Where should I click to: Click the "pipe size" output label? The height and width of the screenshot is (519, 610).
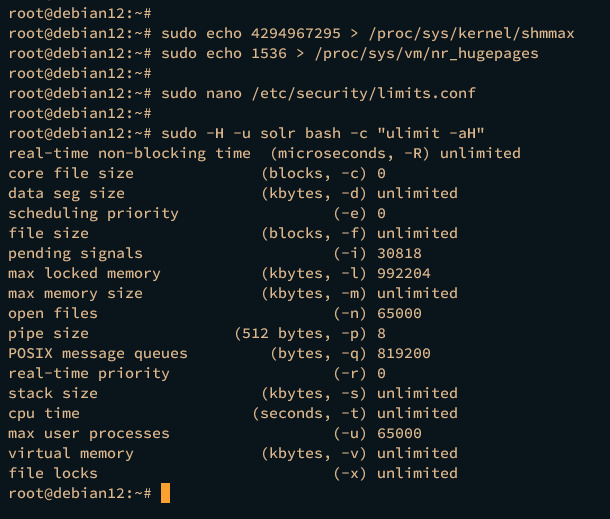pos(48,333)
